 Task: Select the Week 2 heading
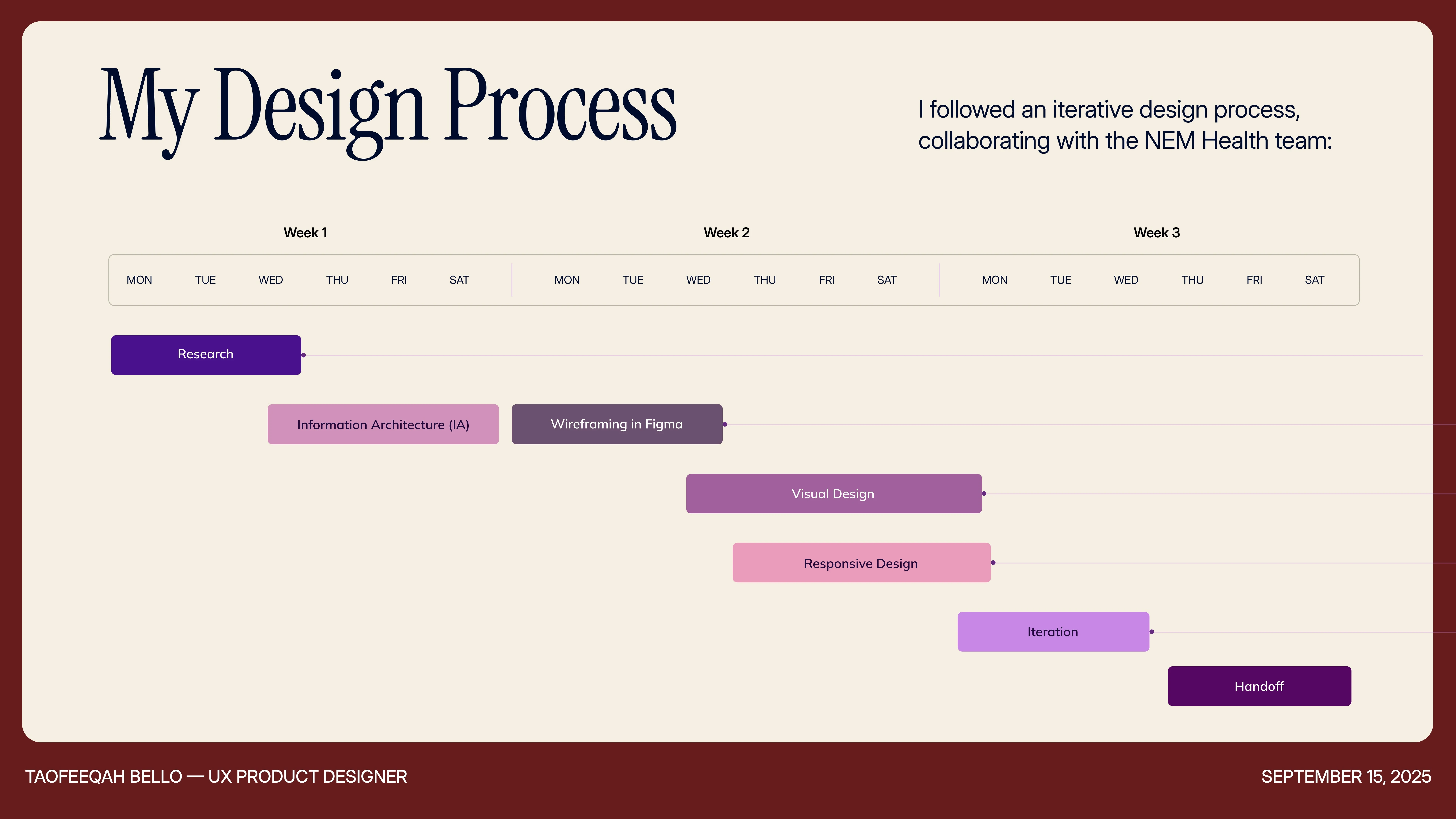coord(726,233)
